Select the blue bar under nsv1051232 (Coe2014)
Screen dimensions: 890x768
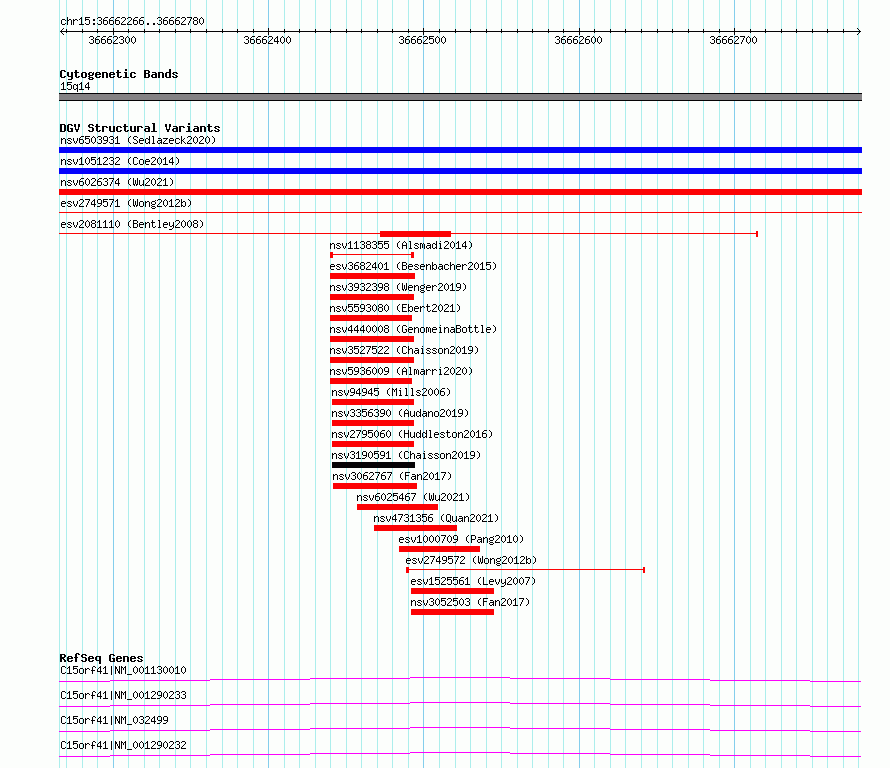[460, 171]
